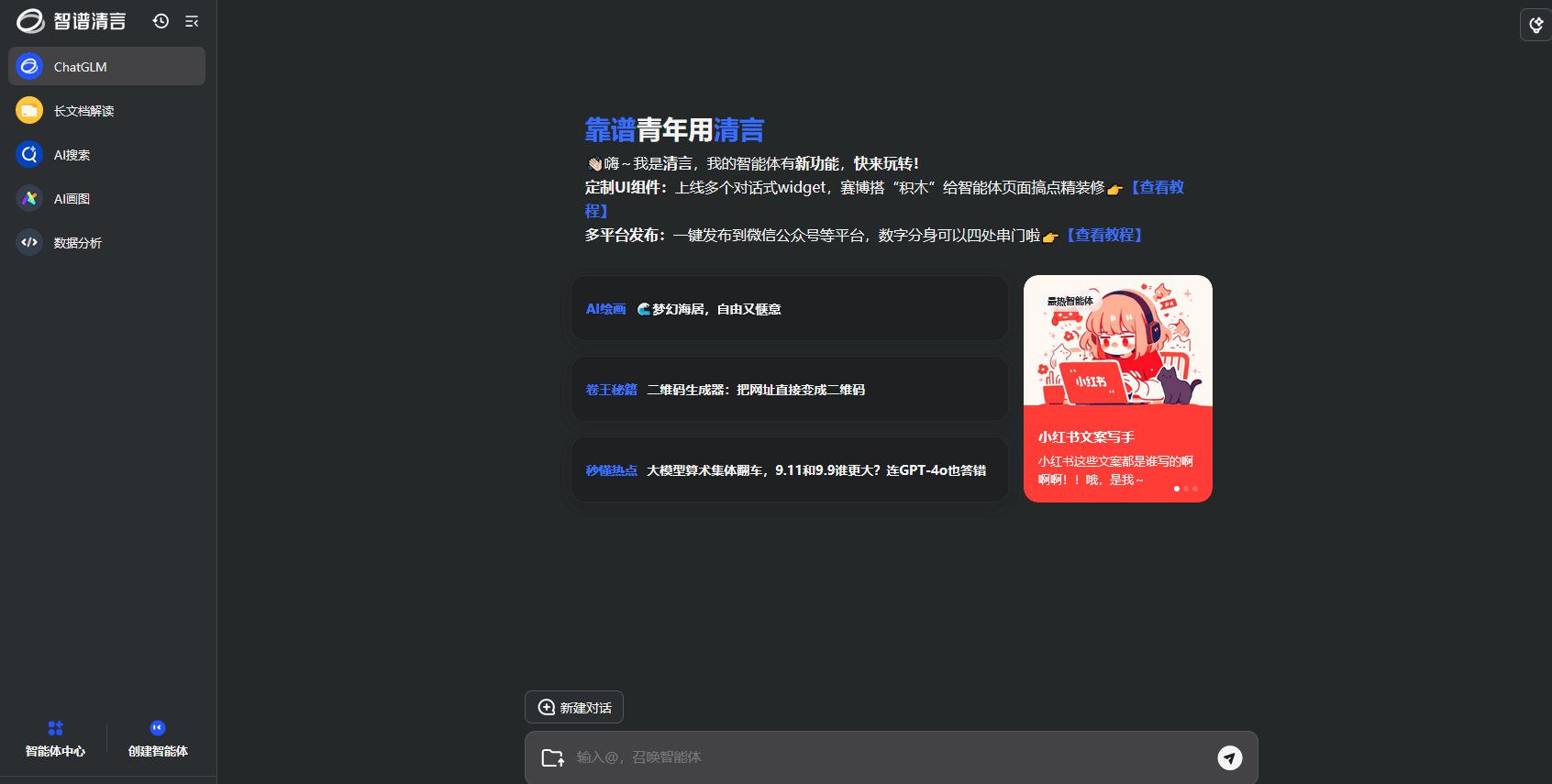Open the 查看教程 link for 多平台发布
This screenshot has width=1552, height=784.
pos(1104,235)
